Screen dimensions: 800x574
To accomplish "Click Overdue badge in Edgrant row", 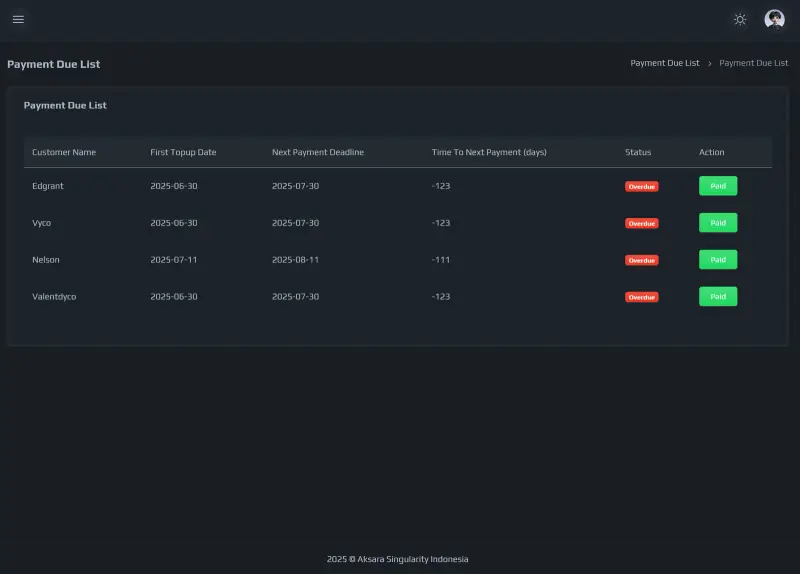I will click(641, 186).
